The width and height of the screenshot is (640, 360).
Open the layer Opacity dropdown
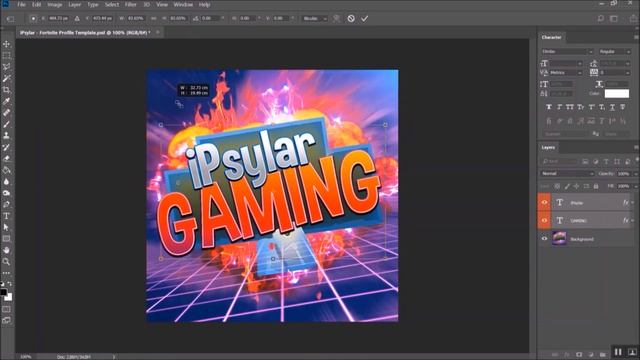click(636, 173)
